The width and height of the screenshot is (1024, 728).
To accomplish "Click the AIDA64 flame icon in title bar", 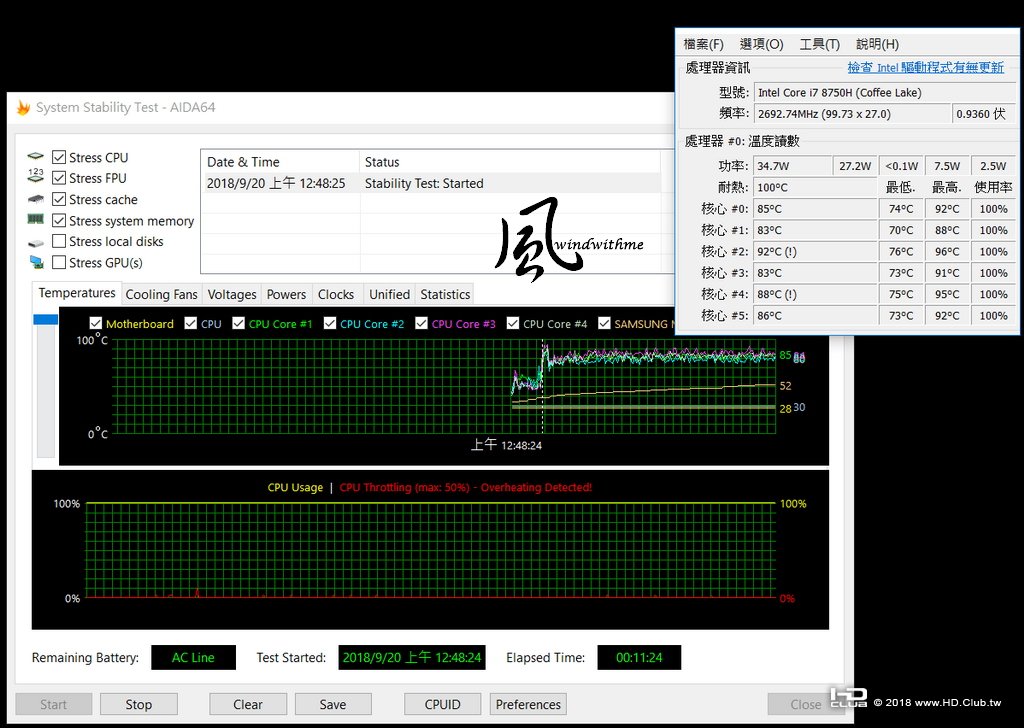I will coord(24,107).
